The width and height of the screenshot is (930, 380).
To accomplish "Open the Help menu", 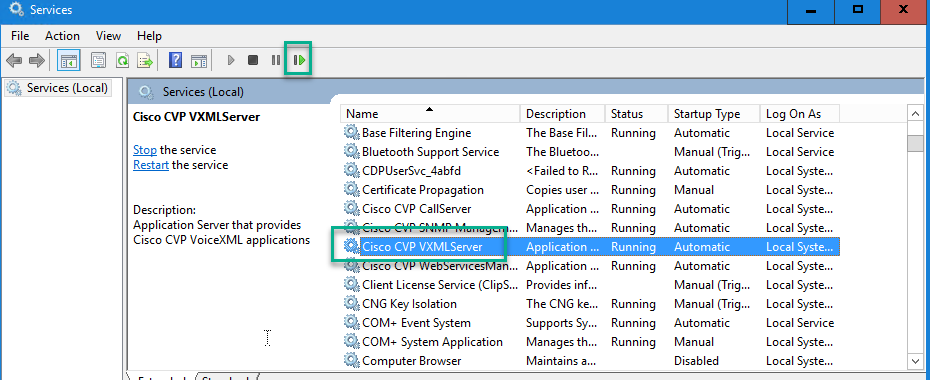I will (149, 36).
